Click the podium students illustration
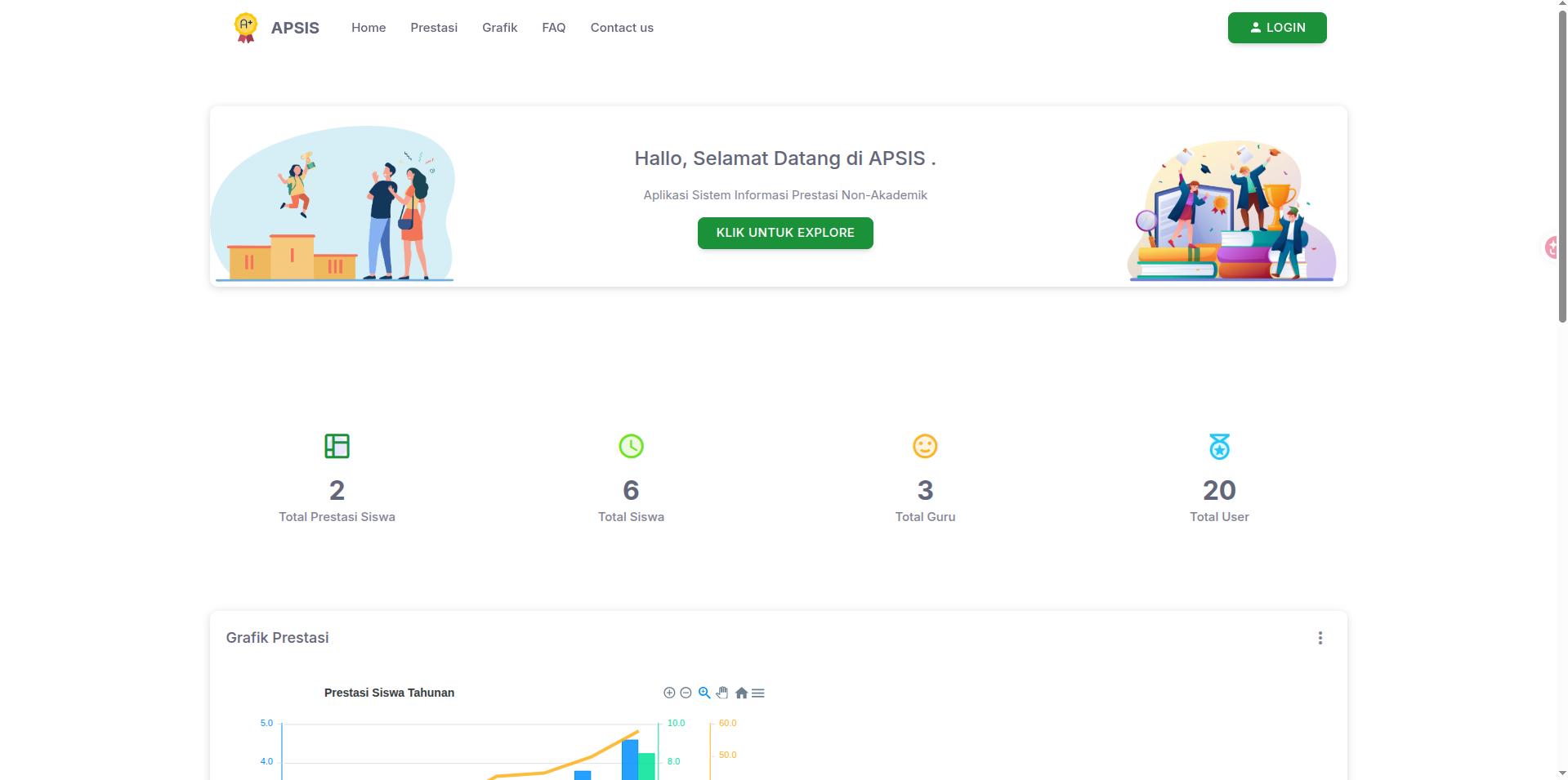This screenshot has width=1568, height=780. (x=333, y=203)
